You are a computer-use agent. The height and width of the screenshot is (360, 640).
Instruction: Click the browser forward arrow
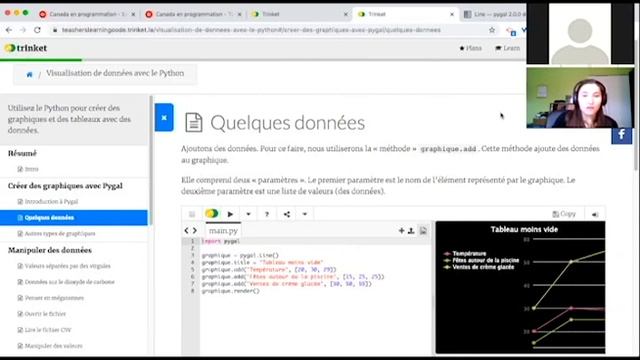click(x=23, y=30)
